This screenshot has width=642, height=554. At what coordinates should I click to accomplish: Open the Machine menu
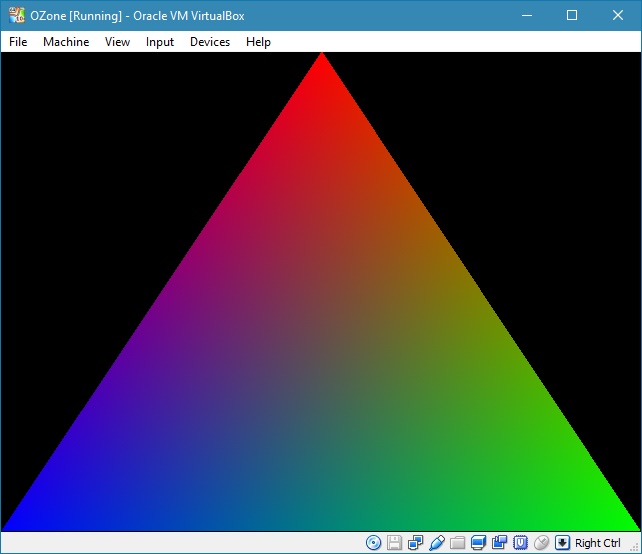click(x=66, y=42)
